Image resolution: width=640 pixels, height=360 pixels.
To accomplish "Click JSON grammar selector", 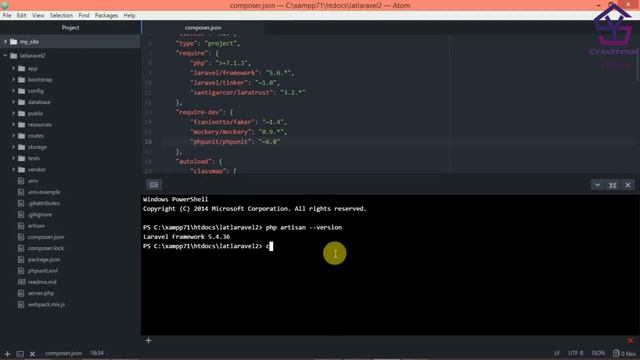I will point(598,353).
